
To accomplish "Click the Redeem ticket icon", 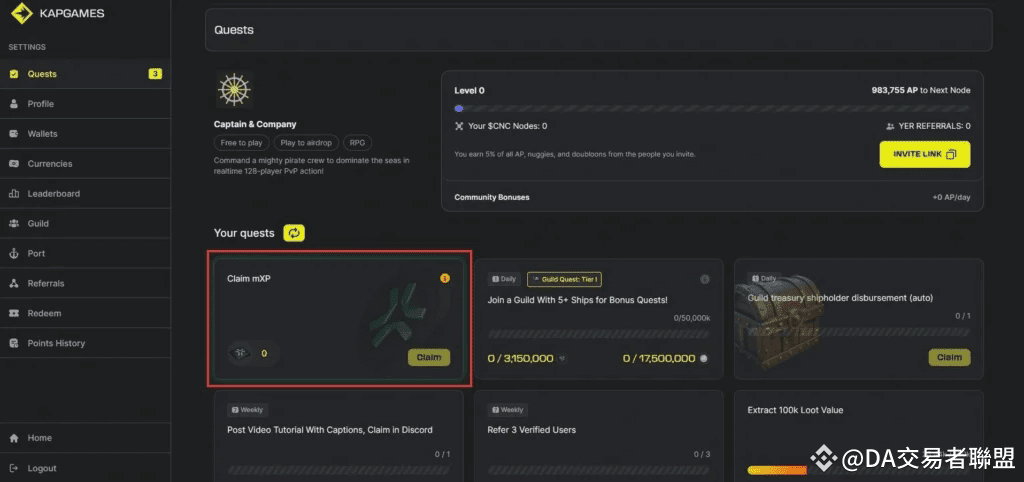I will [14, 313].
